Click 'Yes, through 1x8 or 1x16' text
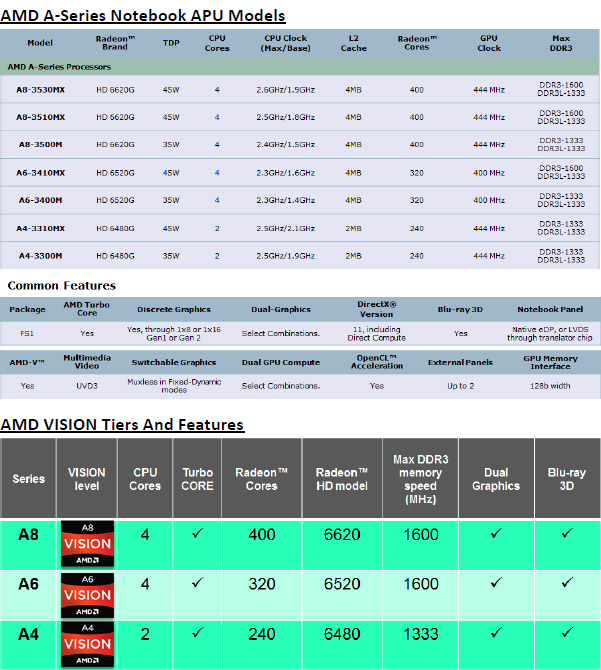The width and height of the screenshot is (601, 670). point(174,329)
